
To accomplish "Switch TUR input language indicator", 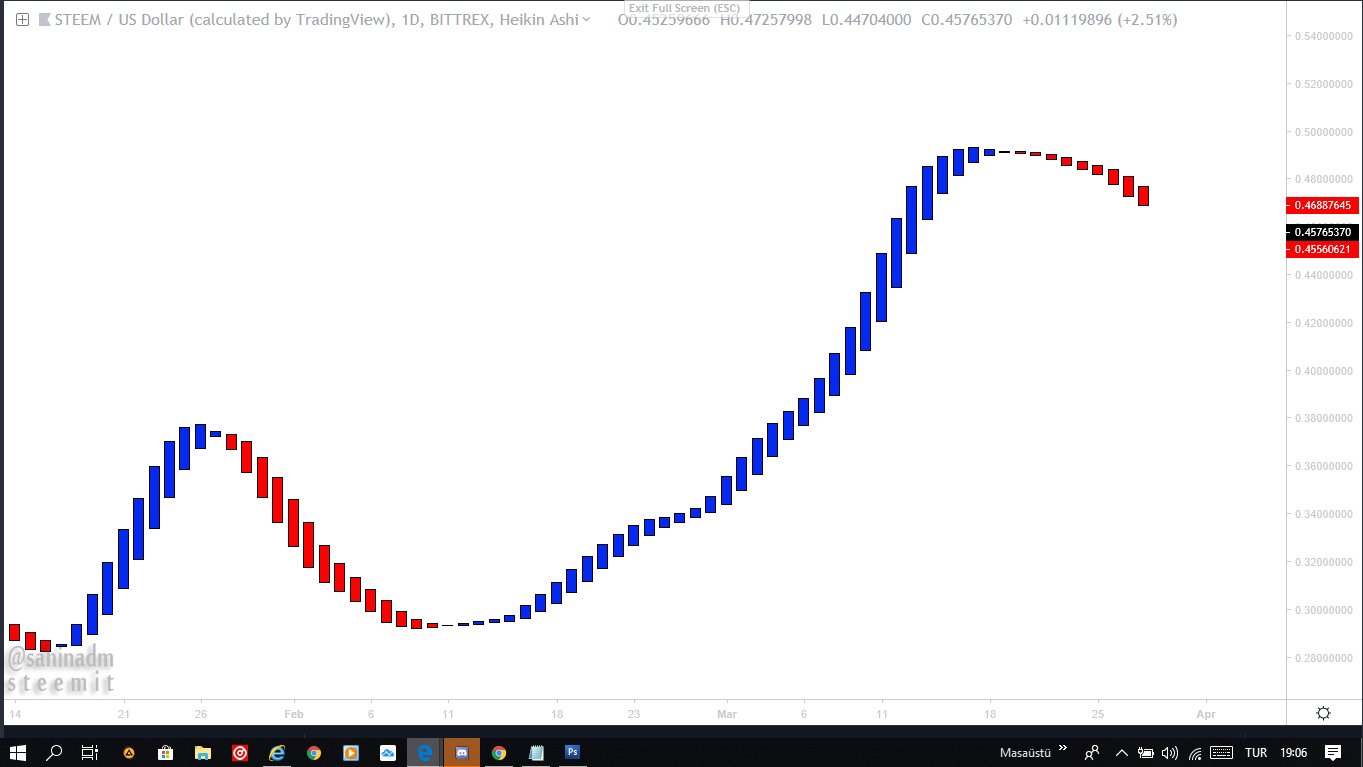I will coord(1256,752).
